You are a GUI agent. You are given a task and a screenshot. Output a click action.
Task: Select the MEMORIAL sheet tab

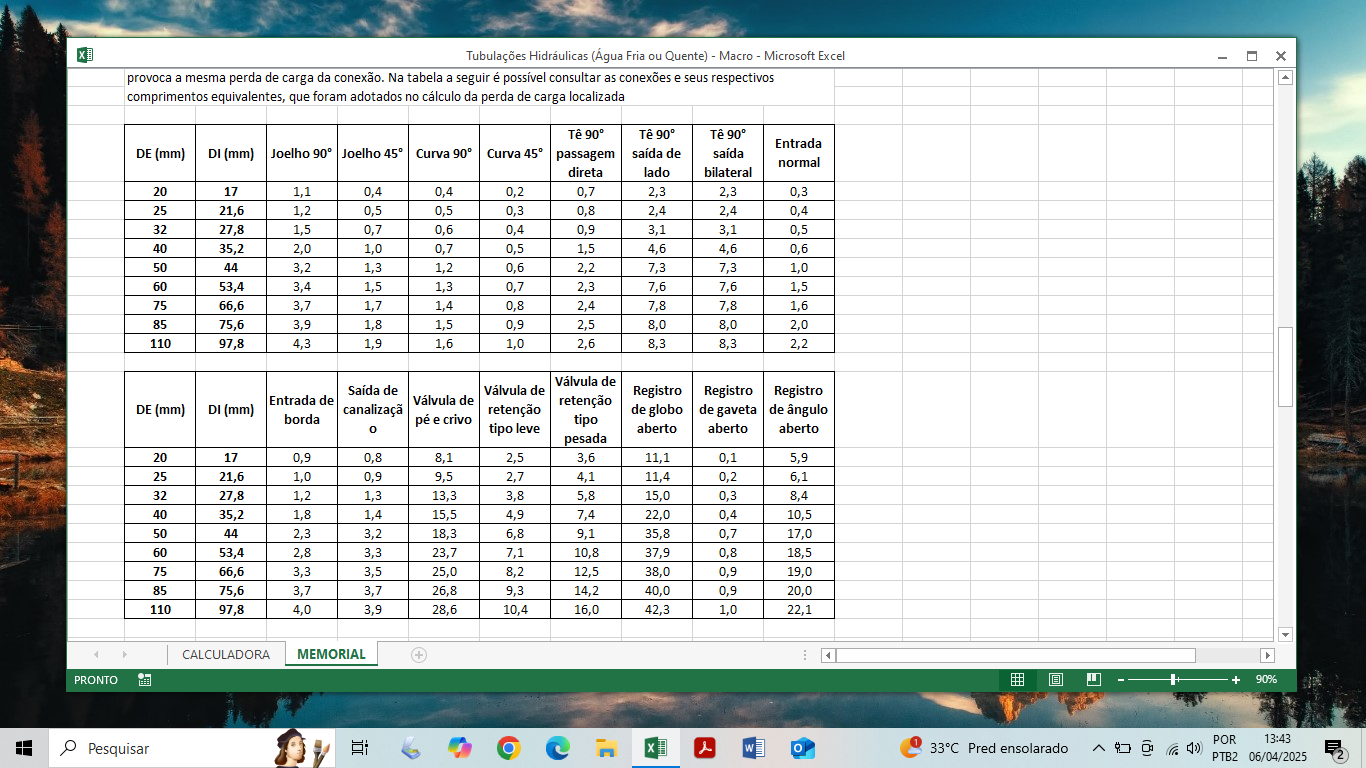(x=331, y=655)
